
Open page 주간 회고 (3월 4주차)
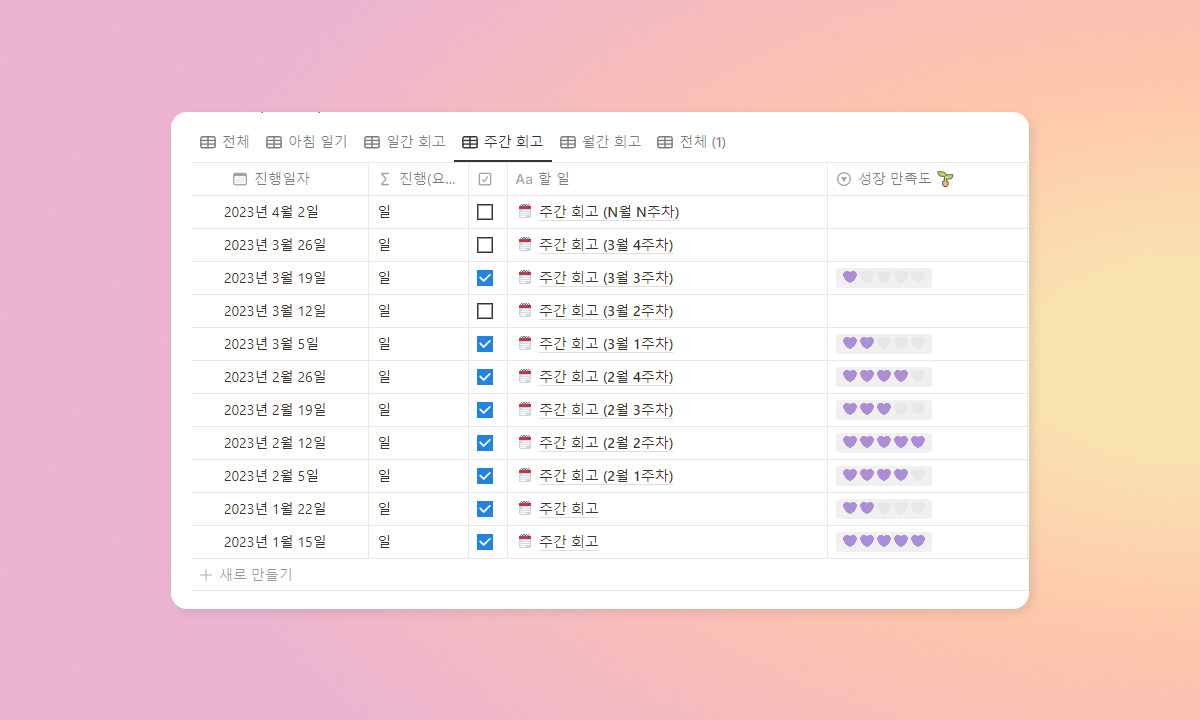point(606,245)
